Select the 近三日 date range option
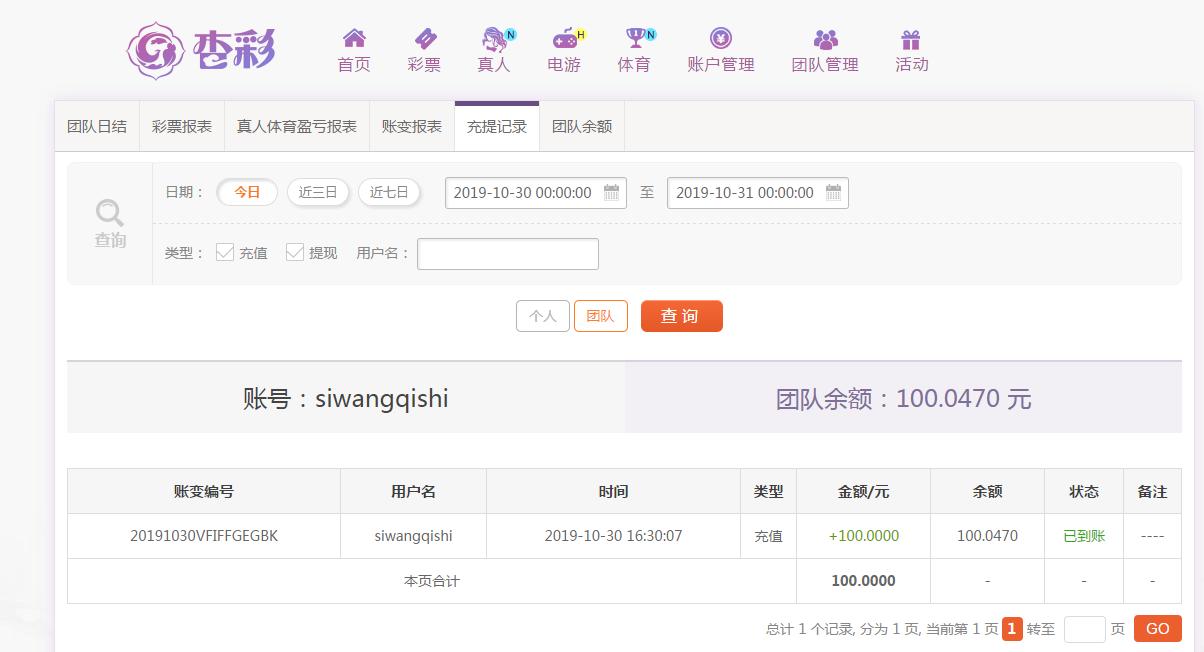Viewport: 1204px width, 652px height. [x=319, y=192]
